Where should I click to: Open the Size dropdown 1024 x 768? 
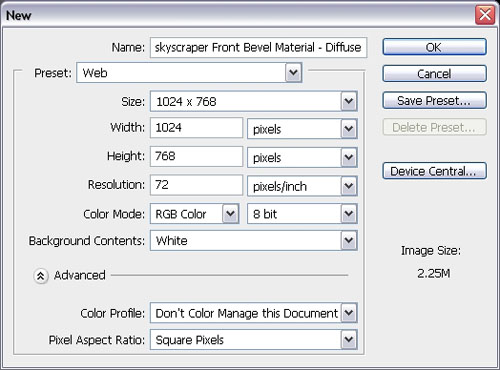(254, 101)
